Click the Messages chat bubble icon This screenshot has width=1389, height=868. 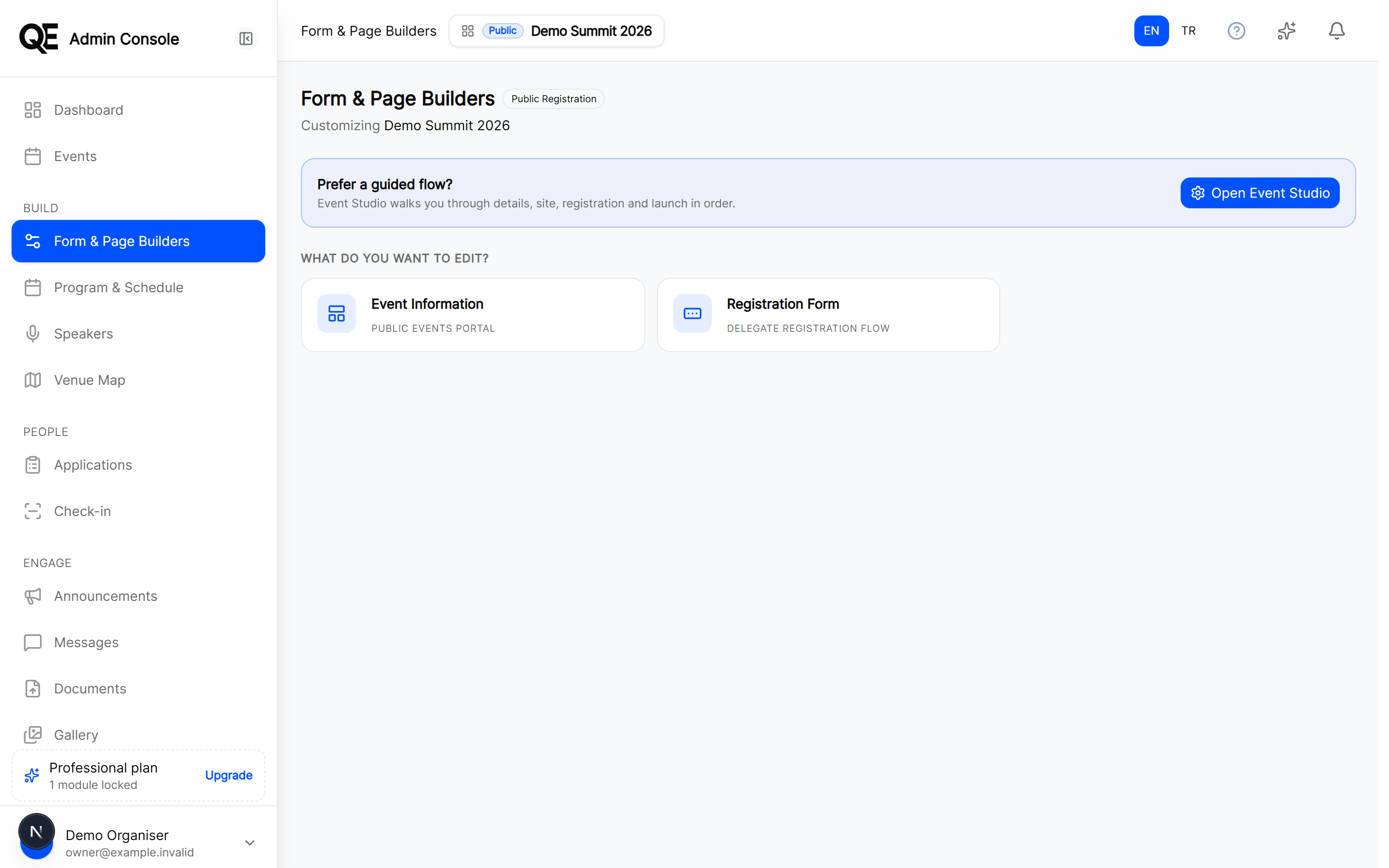(x=33, y=642)
